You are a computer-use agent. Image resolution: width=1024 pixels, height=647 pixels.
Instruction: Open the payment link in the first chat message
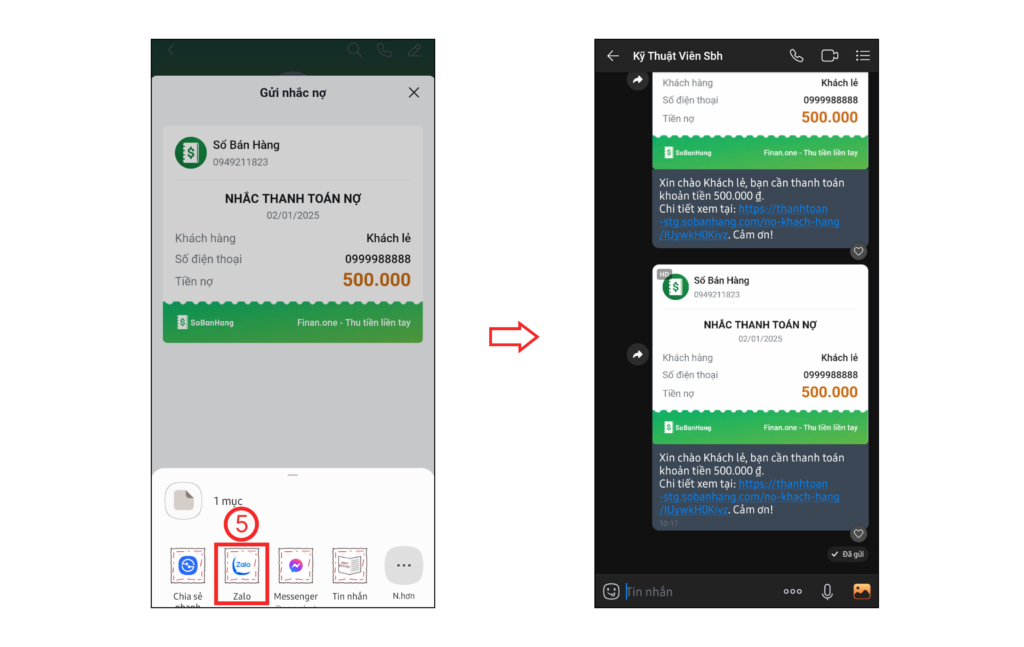(x=750, y=222)
